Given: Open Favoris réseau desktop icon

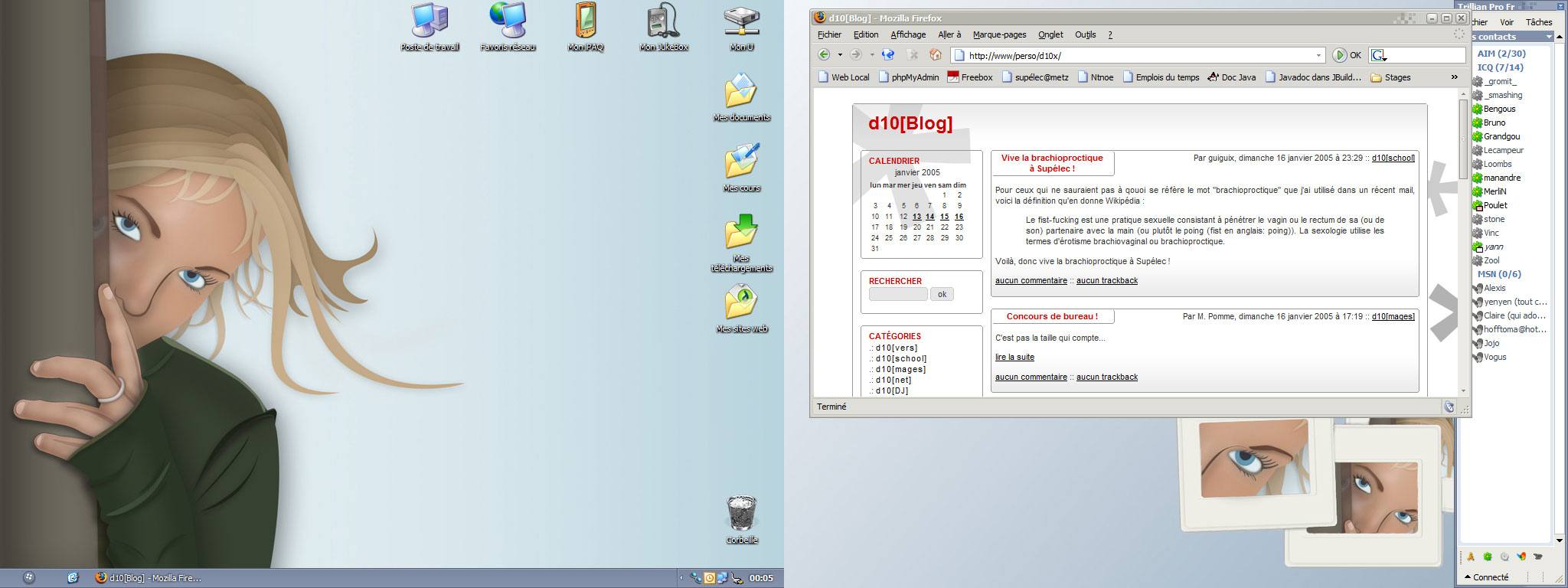Looking at the screenshot, I should click(x=508, y=28).
